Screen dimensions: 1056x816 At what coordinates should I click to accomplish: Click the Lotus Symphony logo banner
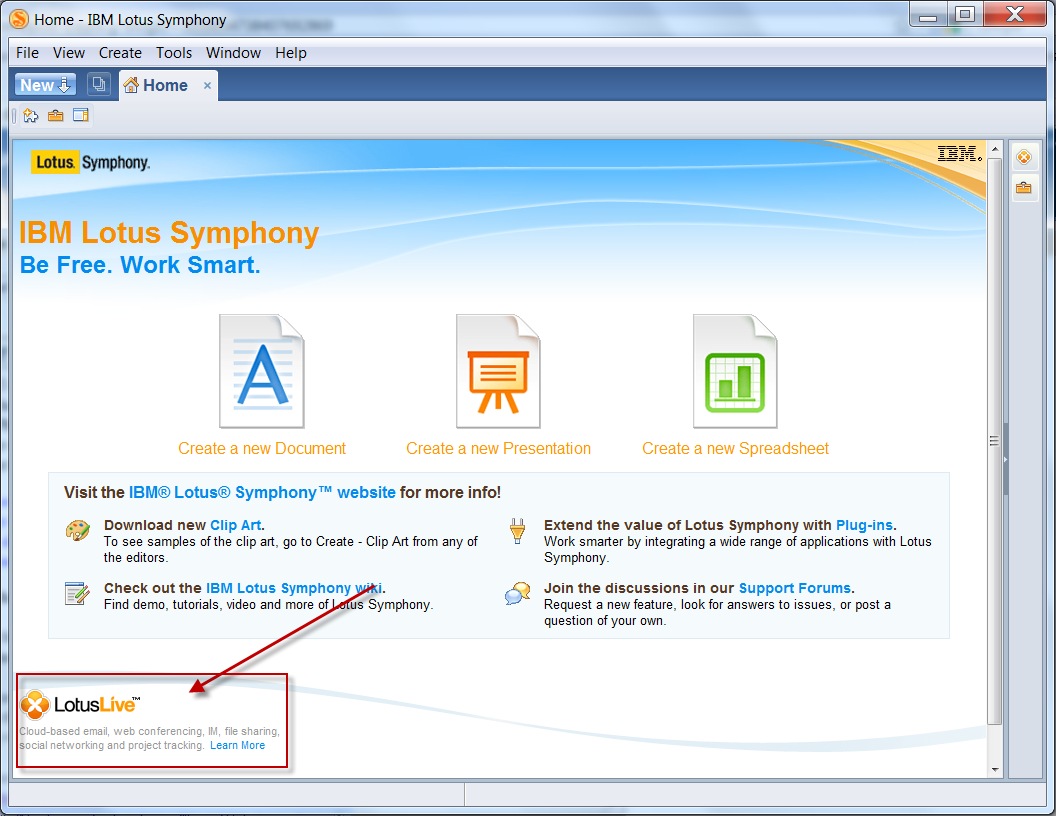90,162
